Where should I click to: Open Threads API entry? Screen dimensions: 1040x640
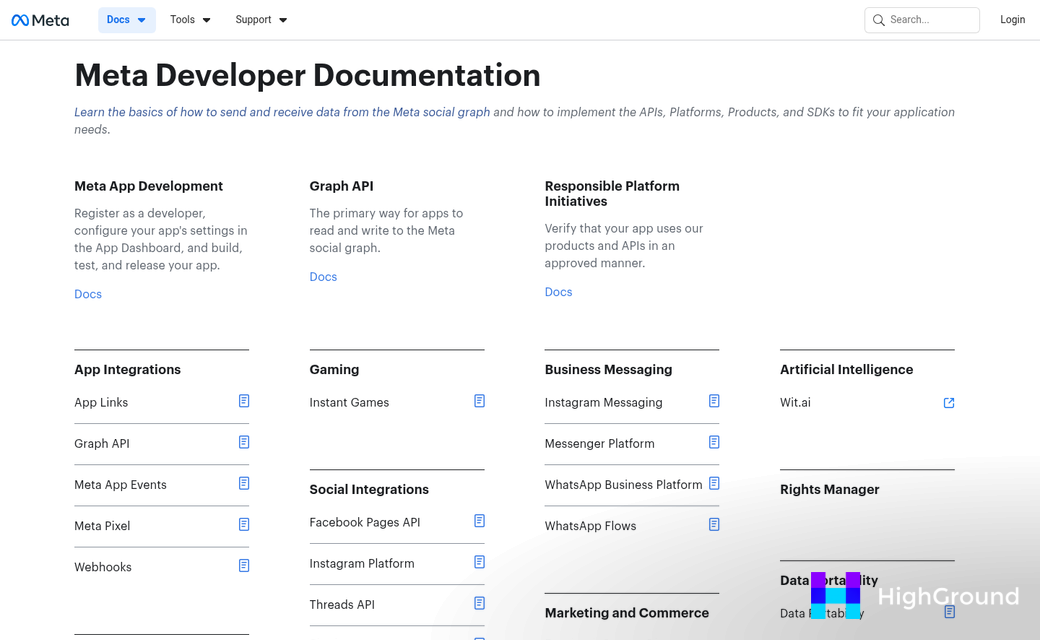tap(342, 605)
